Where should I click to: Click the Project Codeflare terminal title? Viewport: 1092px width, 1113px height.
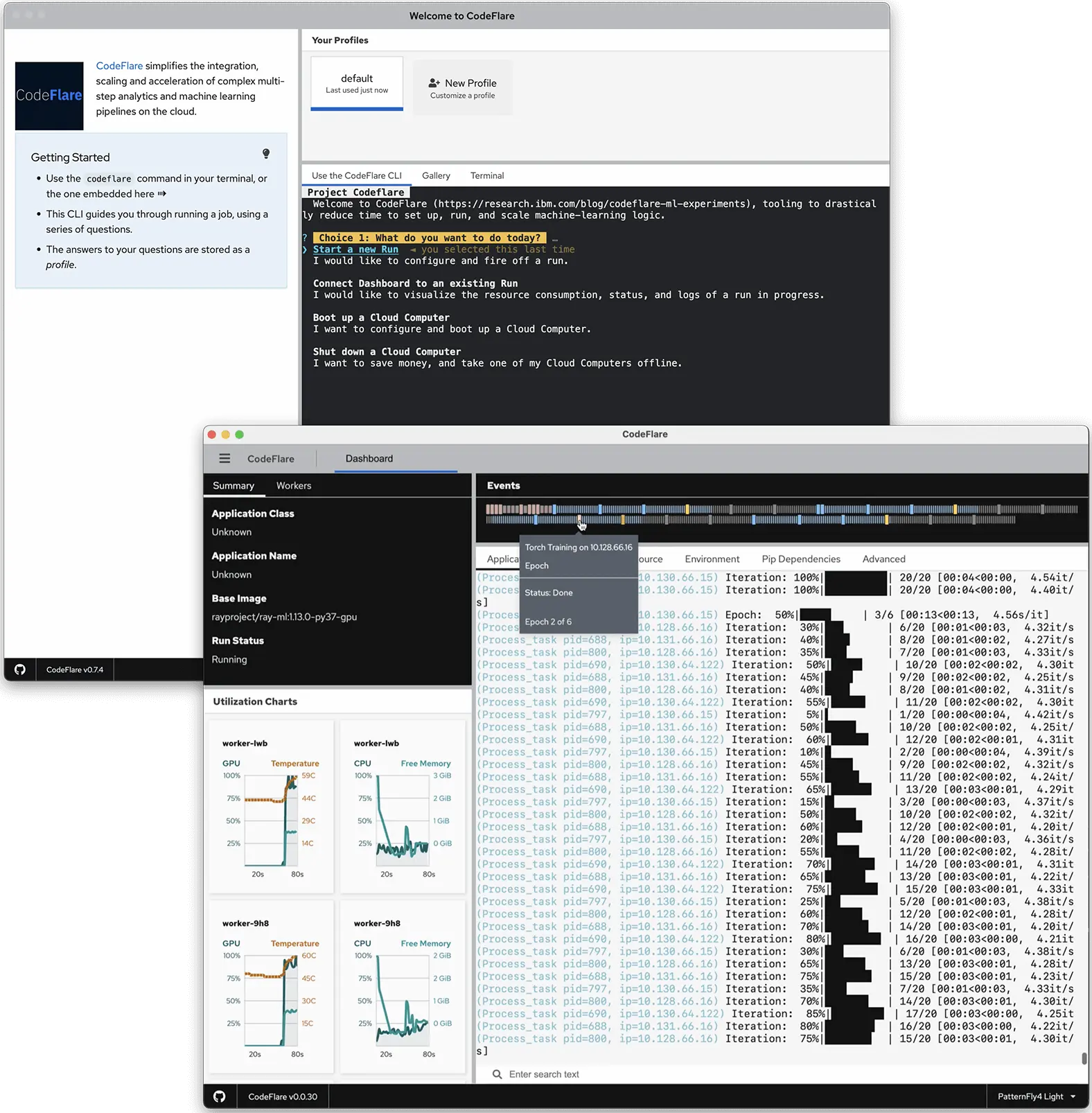[x=356, y=192]
